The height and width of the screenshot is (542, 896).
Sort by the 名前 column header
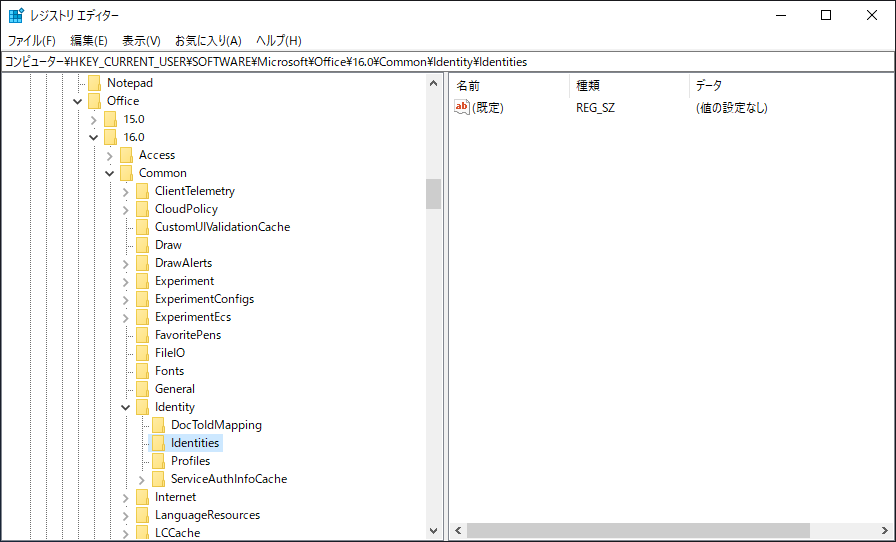[x=510, y=86]
